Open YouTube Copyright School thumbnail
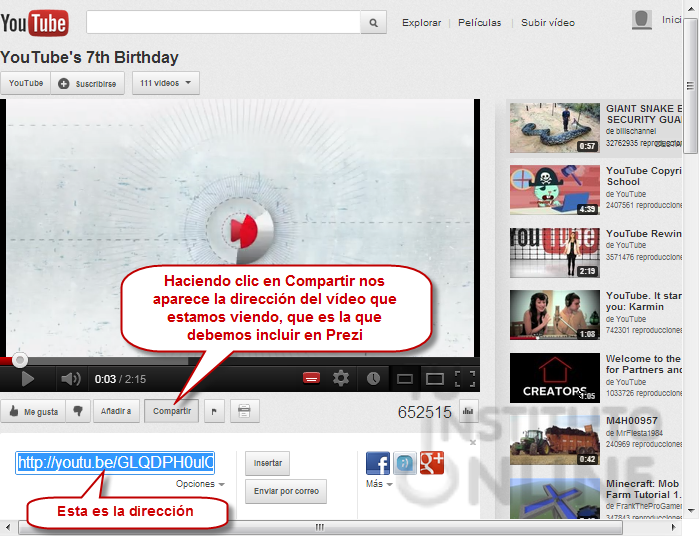 (x=555, y=190)
